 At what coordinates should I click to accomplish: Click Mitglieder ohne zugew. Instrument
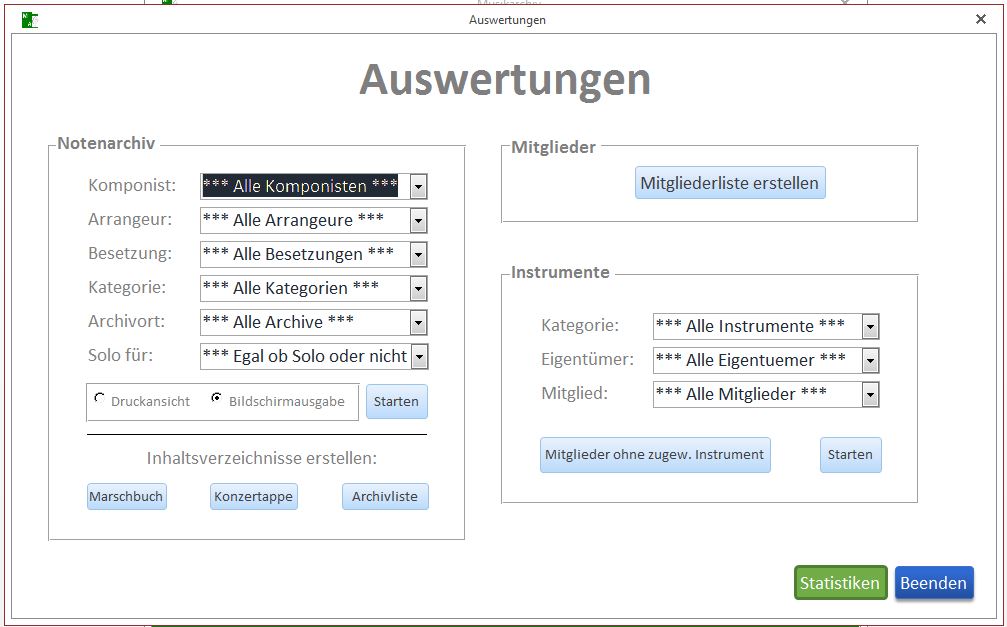point(654,455)
